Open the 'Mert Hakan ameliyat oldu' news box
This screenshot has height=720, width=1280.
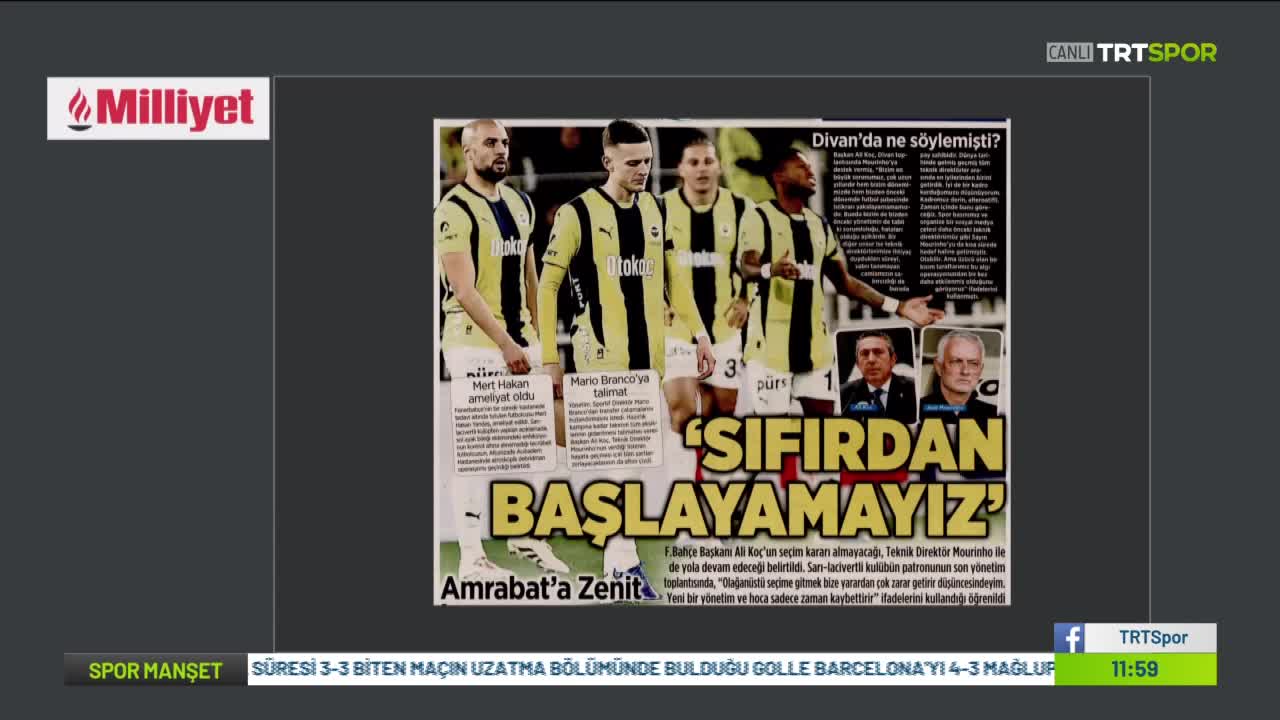pyautogui.click(x=503, y=423)
